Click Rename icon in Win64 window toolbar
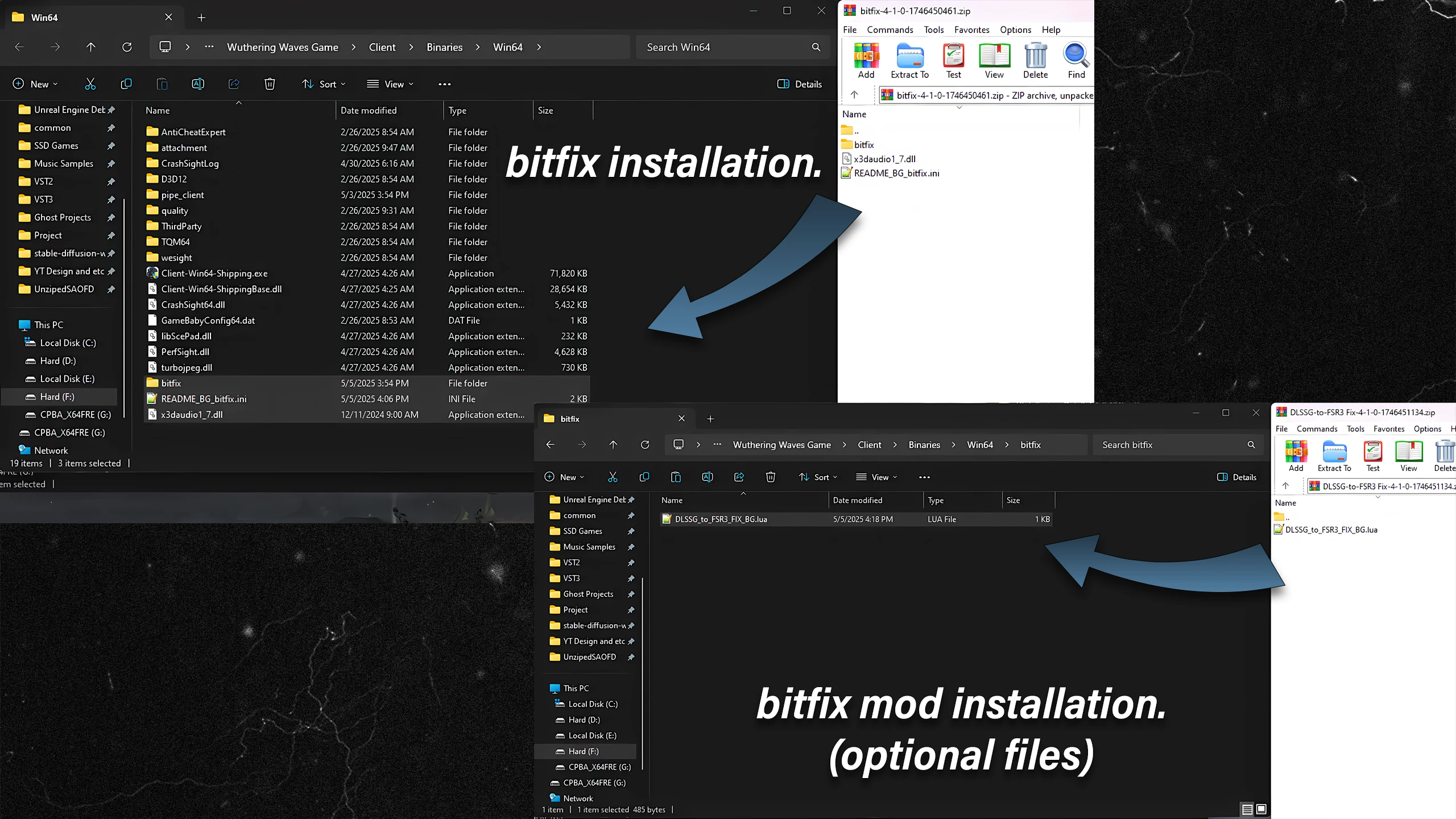 198,84
